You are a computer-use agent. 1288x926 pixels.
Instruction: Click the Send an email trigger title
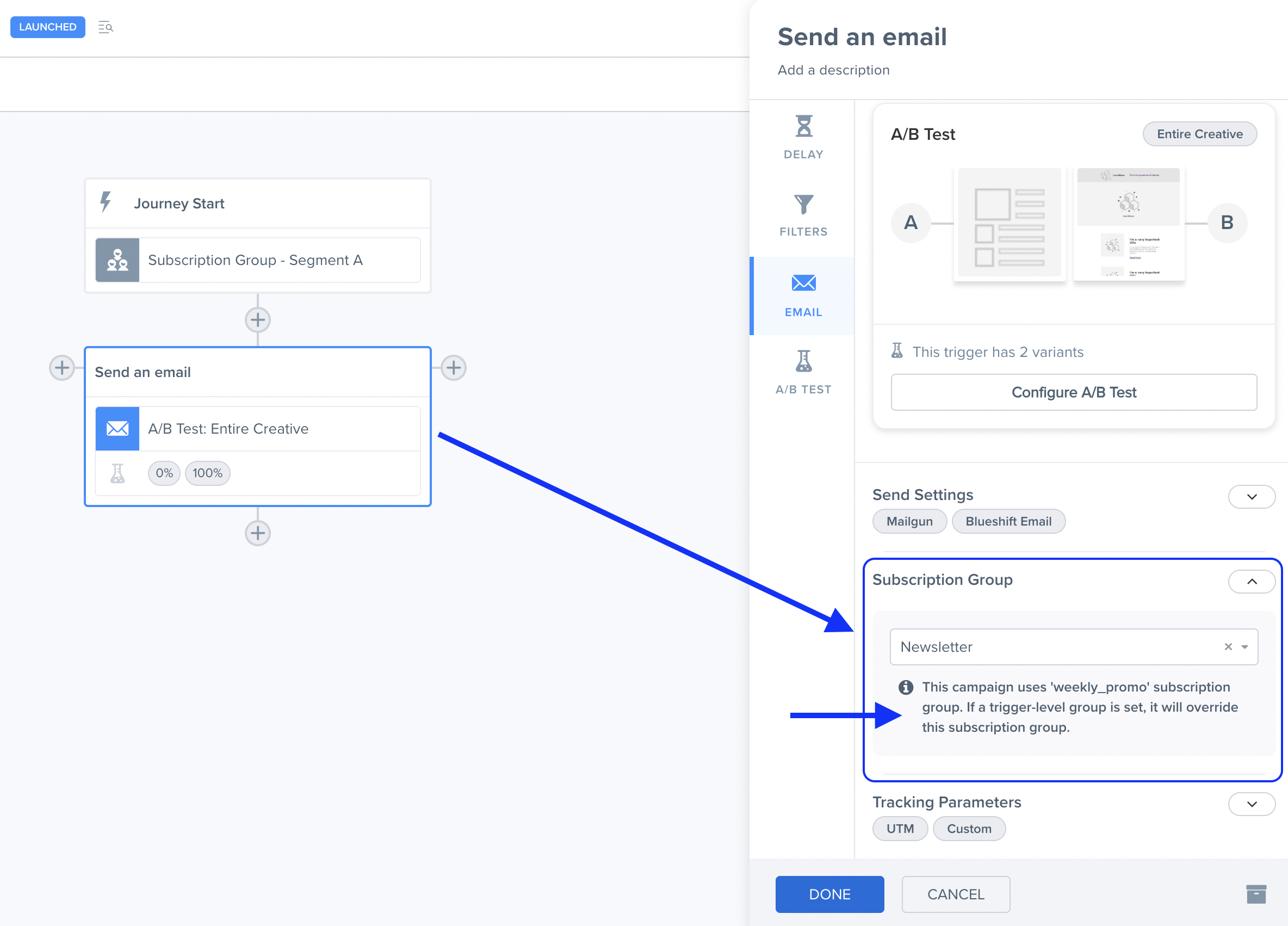tap(143, 372)
